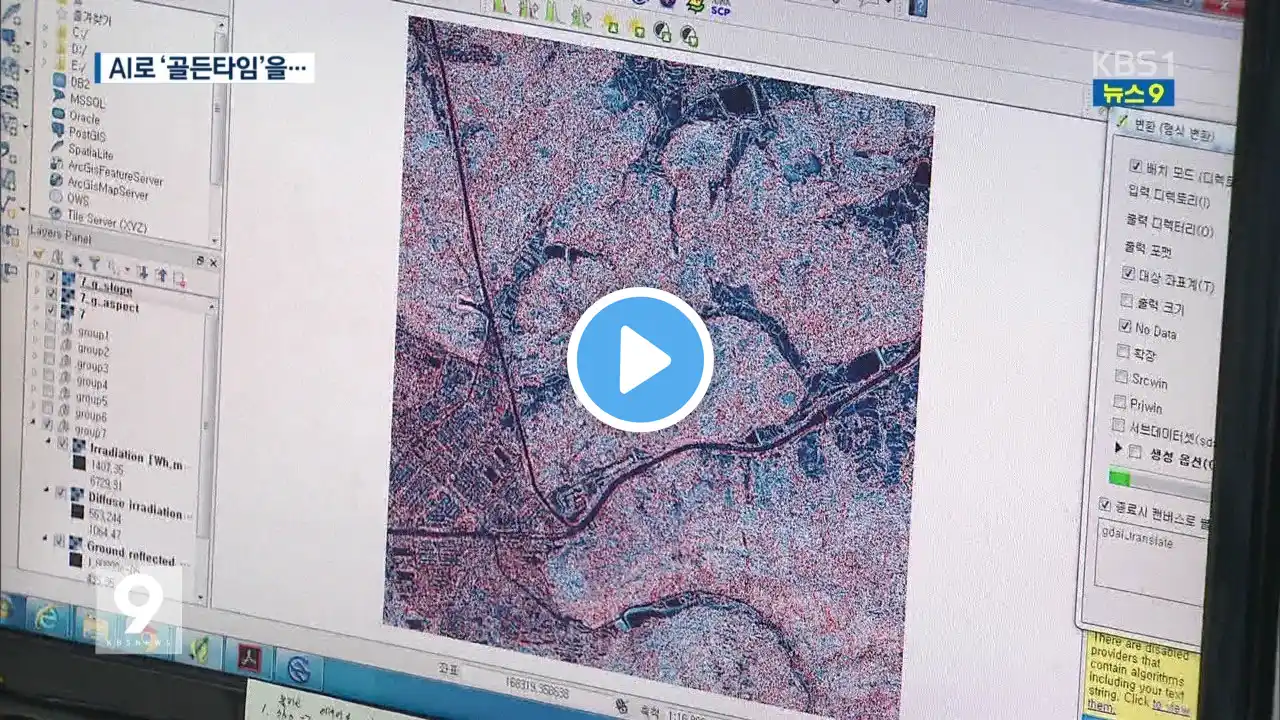Click the second green histogram stretch icon
Image resolution: width=1280 pixels, height=720 pixels.
pyautogui.click(x=526, y=9)
